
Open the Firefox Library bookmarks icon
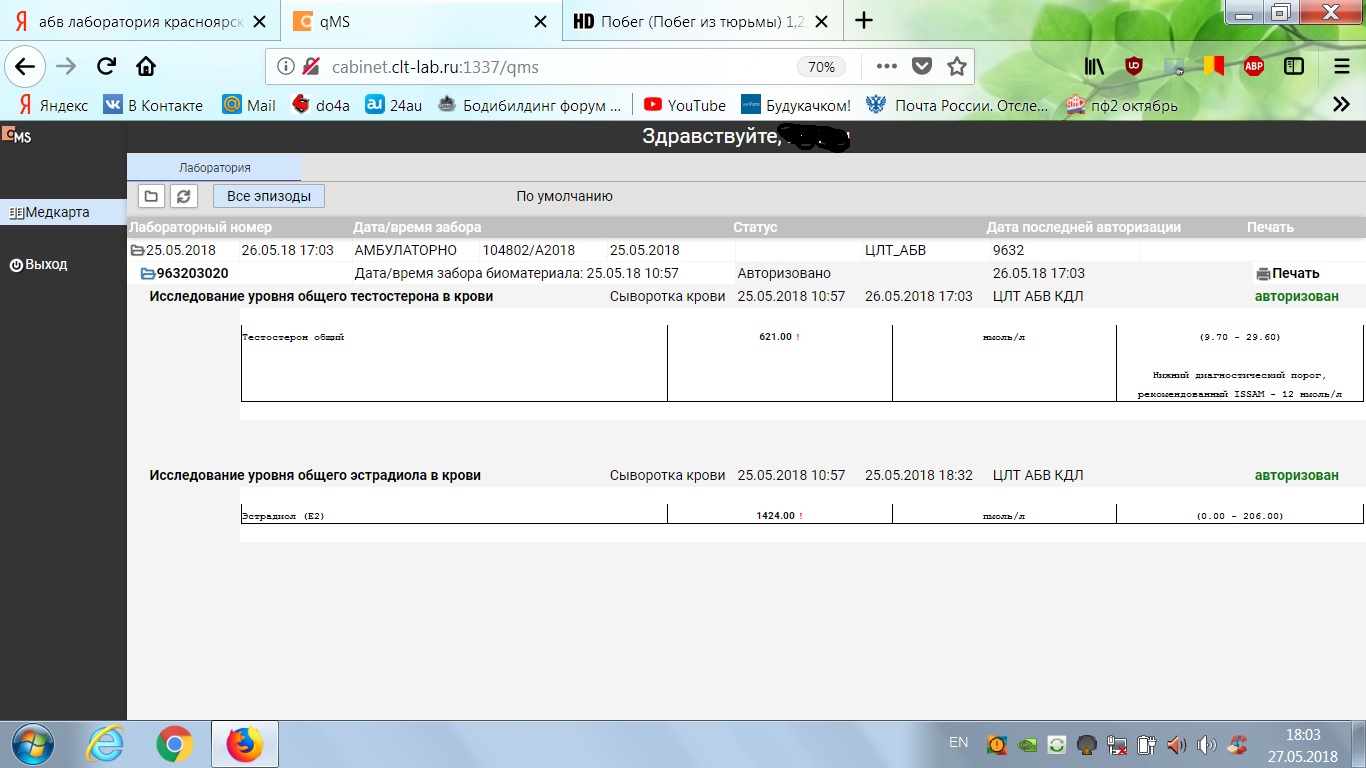click(x=1093, y=65)
